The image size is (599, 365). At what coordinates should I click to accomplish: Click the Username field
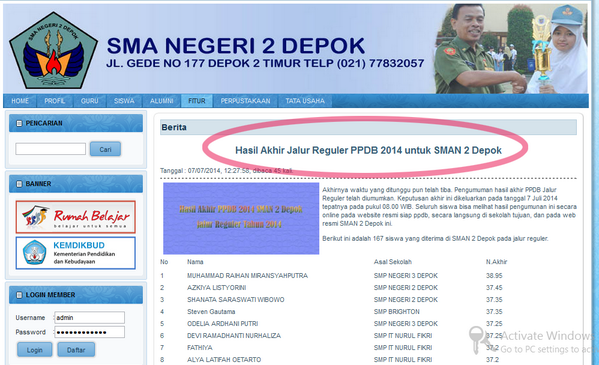point(89,318)
